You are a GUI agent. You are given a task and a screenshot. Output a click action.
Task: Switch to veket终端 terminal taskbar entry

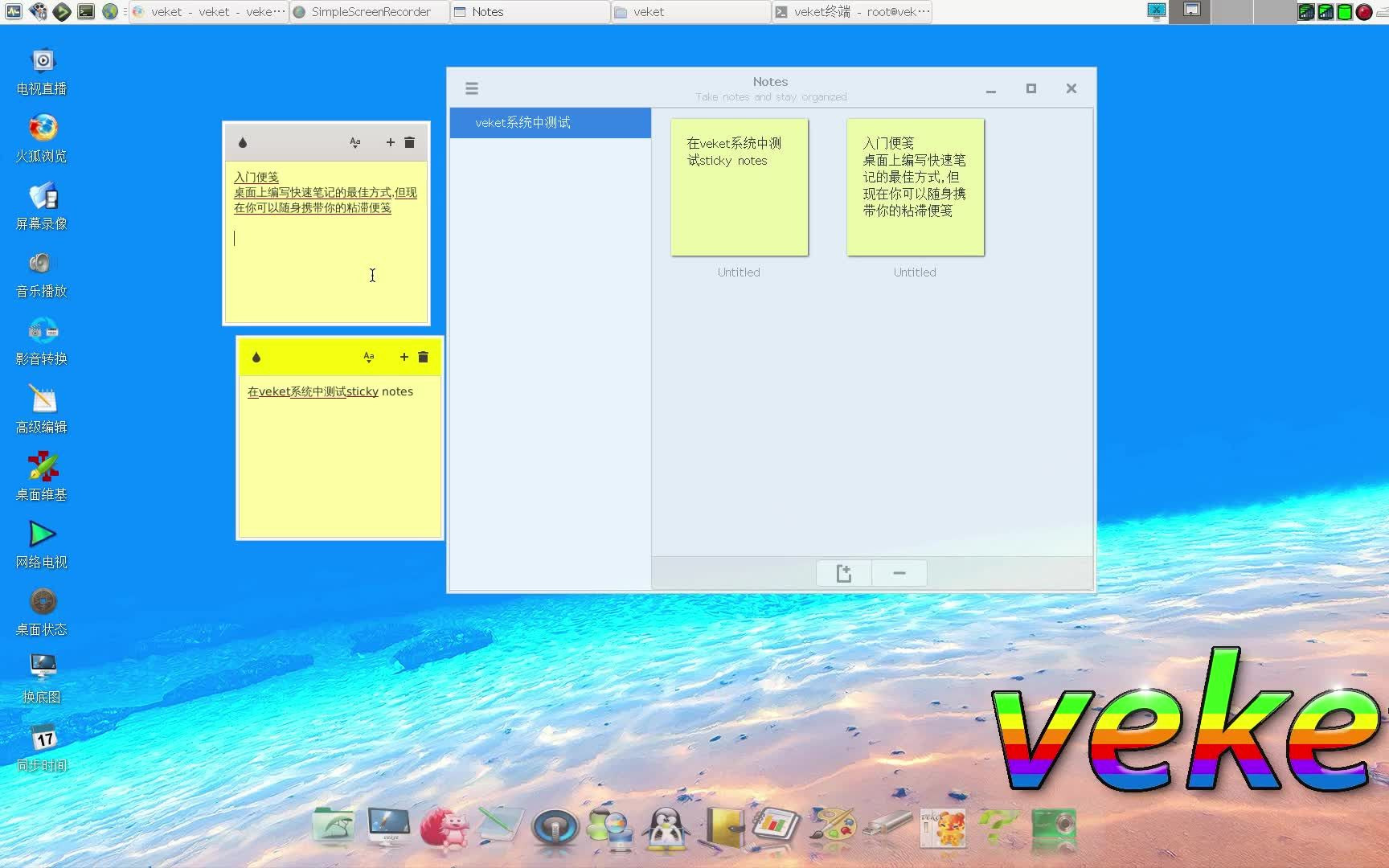(852, 12)
